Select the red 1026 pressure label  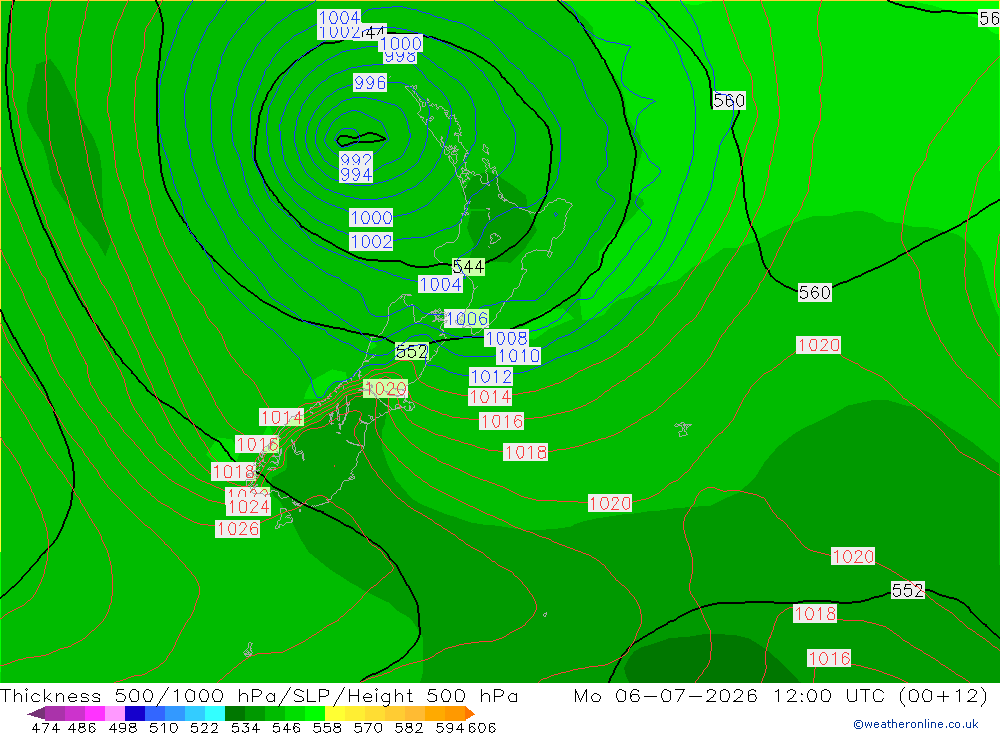click(x=237, y=529)
